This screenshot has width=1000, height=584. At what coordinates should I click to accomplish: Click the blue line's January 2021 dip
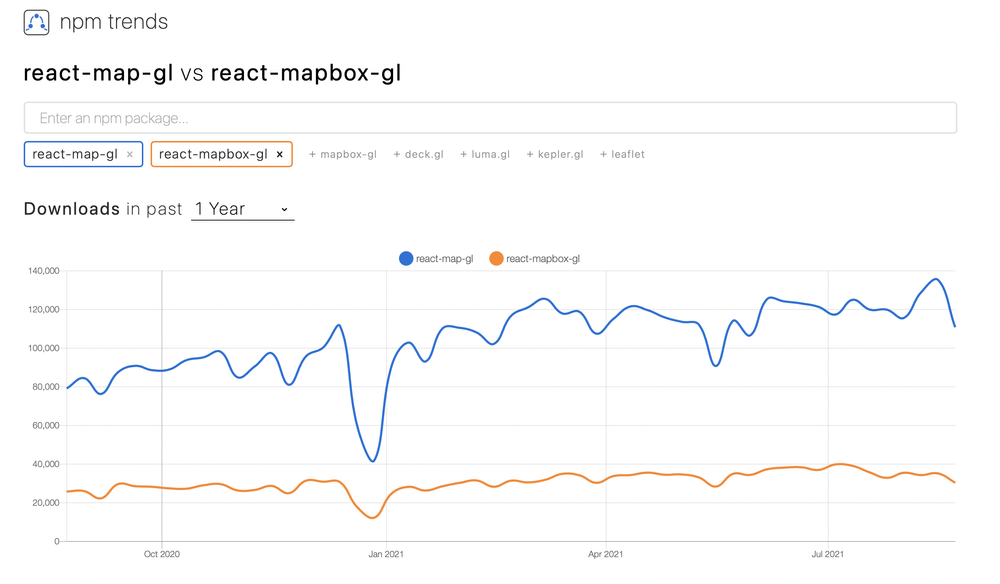pyautogui.click(x=373, y=460)
